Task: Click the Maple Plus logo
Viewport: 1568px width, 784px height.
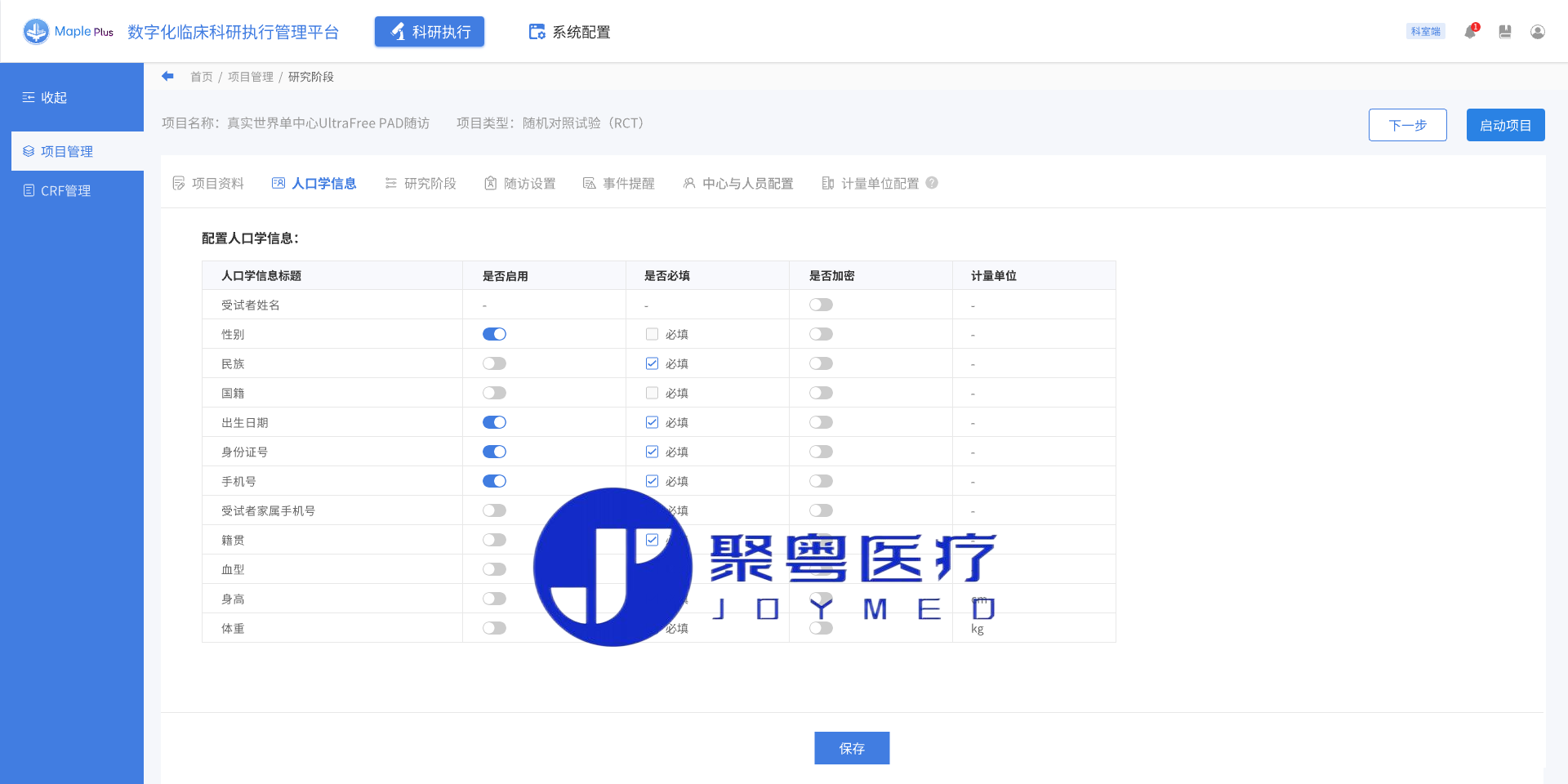Action: (69, 32)
